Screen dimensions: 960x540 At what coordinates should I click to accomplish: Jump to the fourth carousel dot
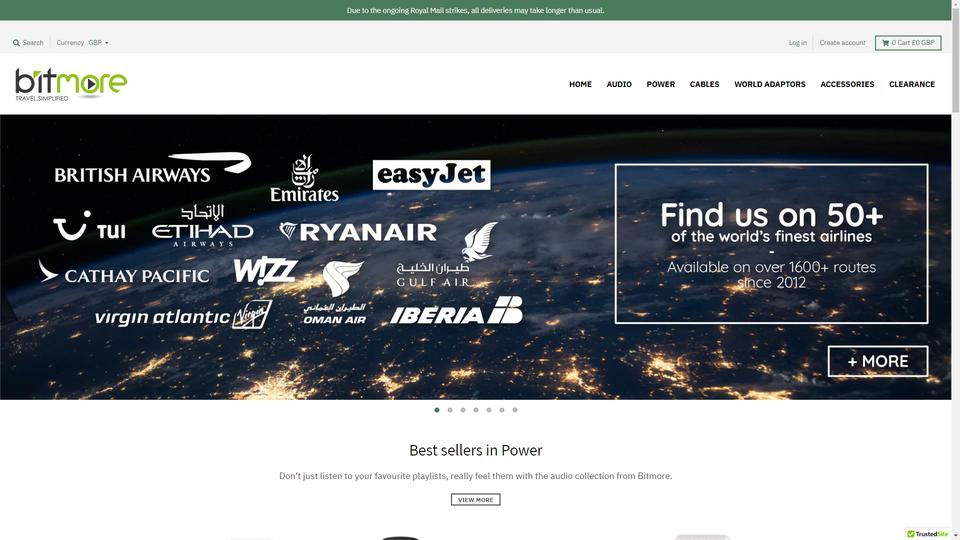click(x=476, y=410)
